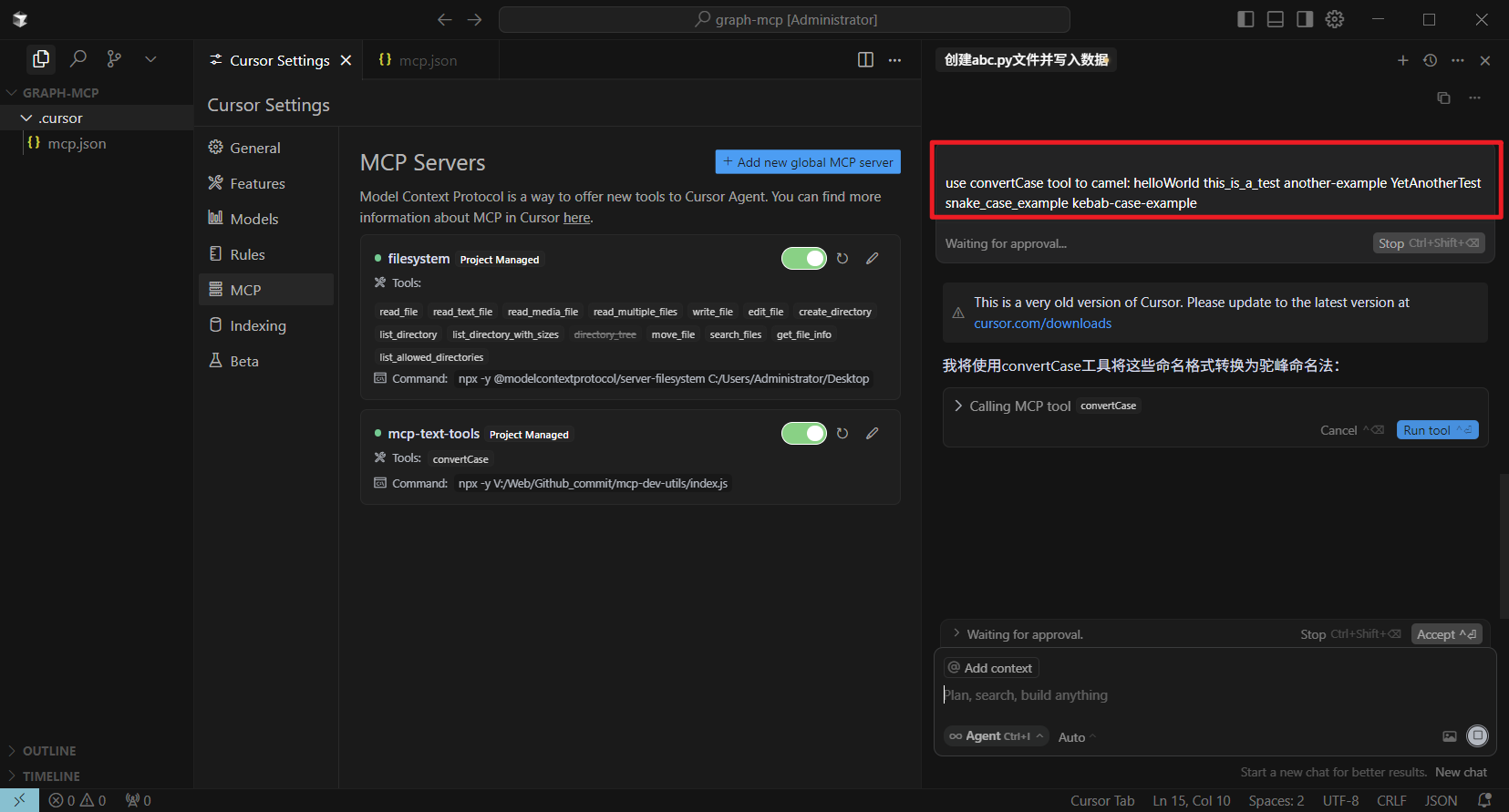
Task: Open Agent mode dropdown
Action: (x=996, y=736)
